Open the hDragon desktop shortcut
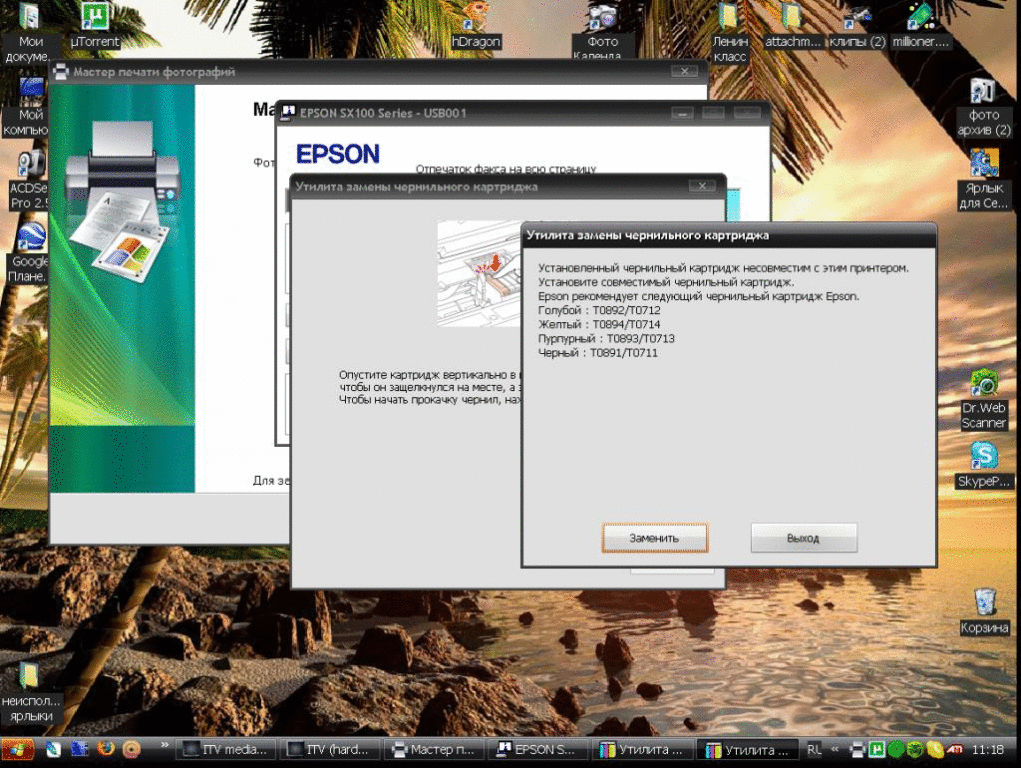1021x768 pixels. [476, 26]
